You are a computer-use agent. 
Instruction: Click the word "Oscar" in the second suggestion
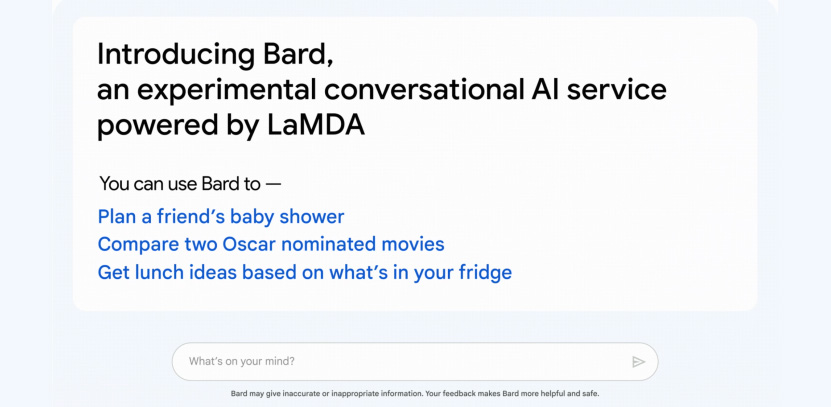249,244
